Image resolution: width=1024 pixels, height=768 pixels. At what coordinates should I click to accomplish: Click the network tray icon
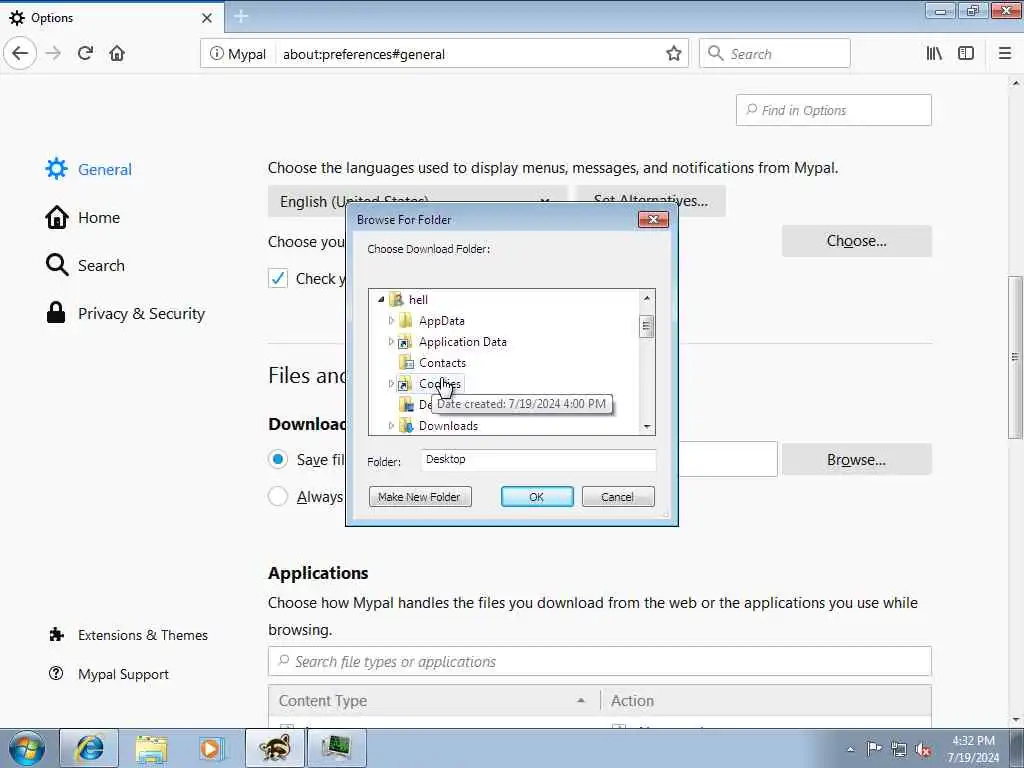tap(899, 749)
